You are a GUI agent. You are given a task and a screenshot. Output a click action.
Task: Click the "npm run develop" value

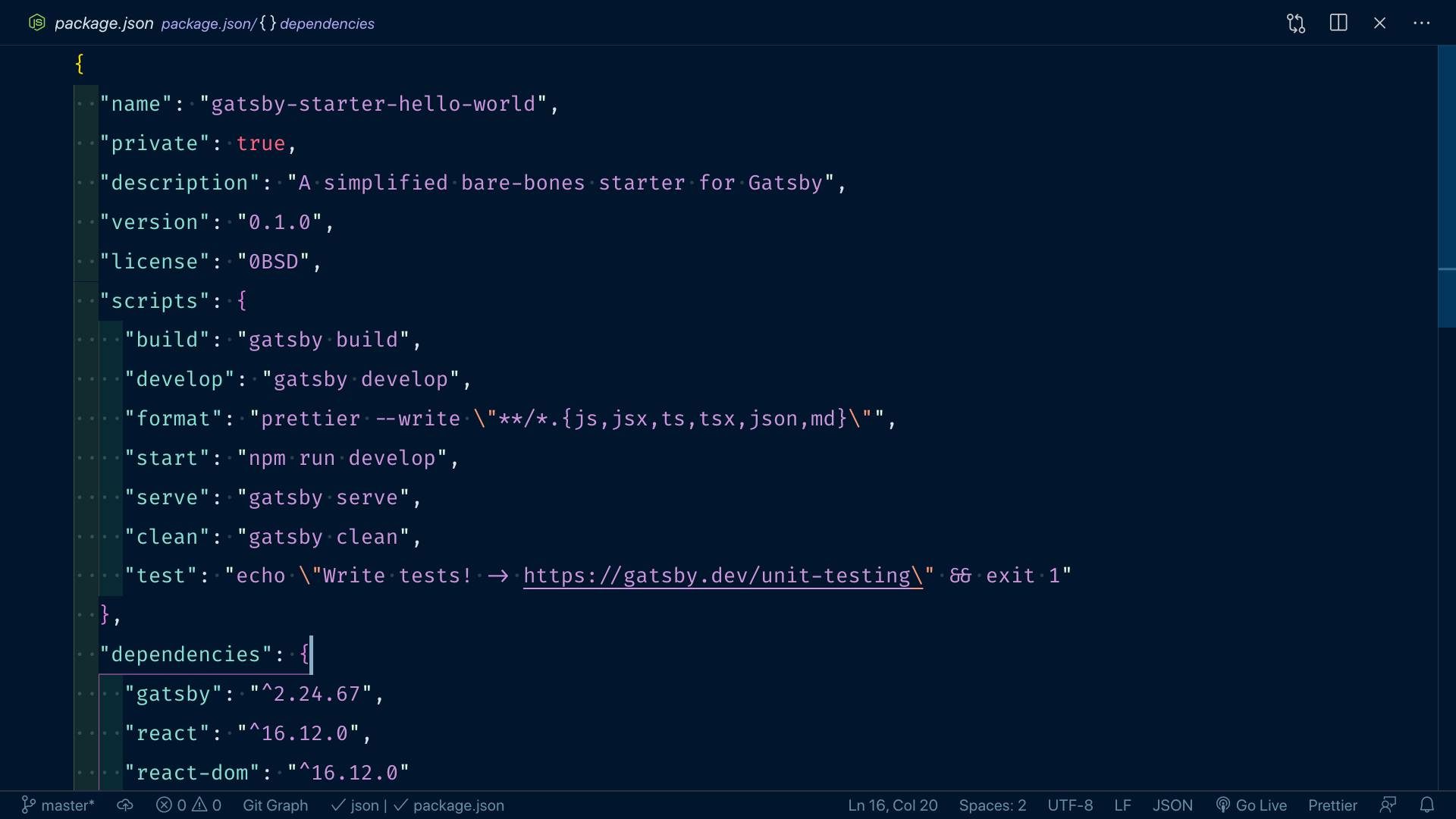click(343, 458)
